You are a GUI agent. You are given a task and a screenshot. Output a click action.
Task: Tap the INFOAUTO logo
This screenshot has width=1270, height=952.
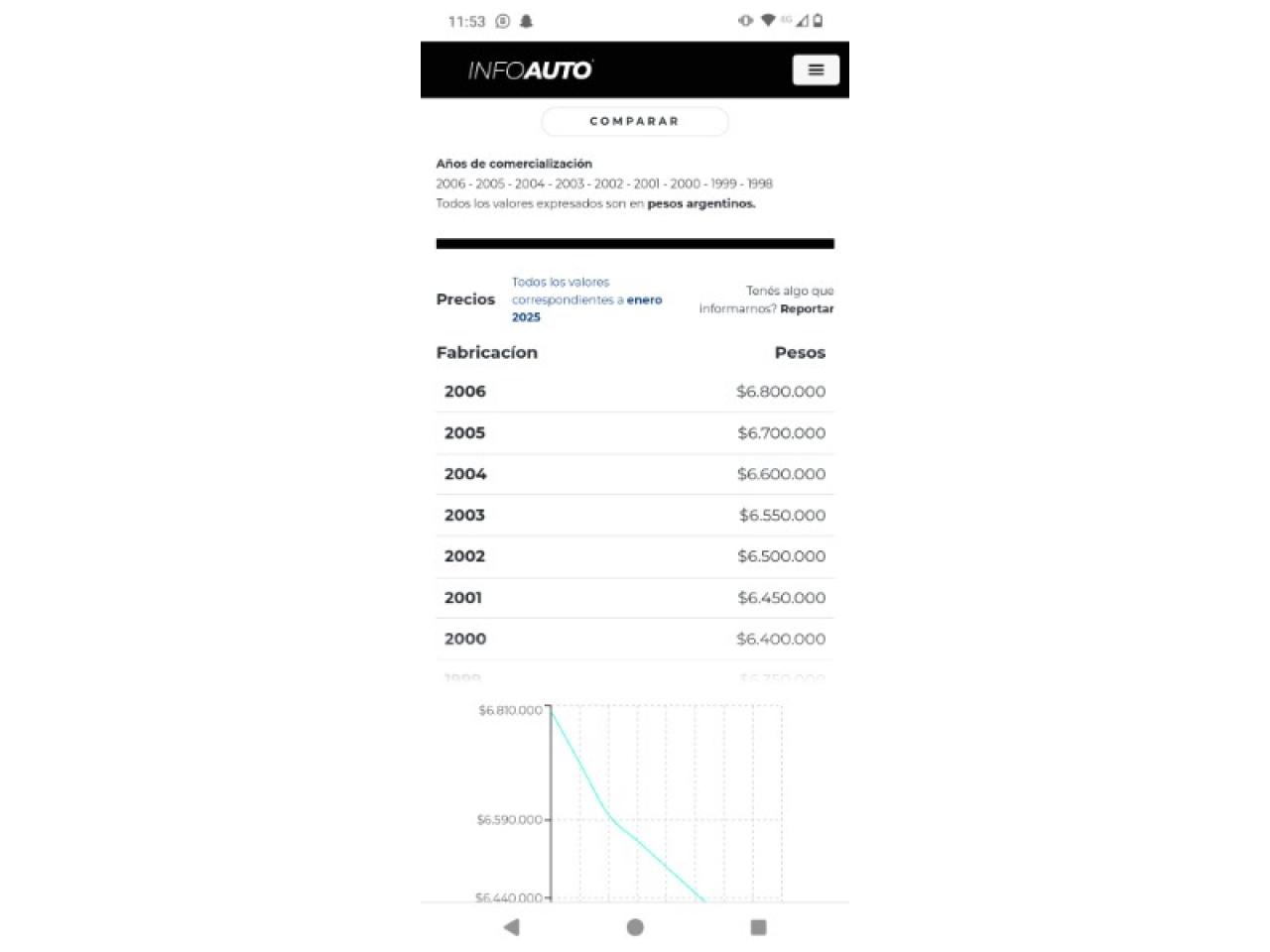click(x=530, y=69)
